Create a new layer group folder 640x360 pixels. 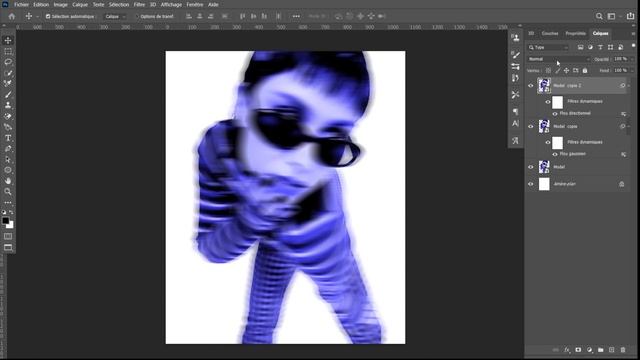point(600,350)
